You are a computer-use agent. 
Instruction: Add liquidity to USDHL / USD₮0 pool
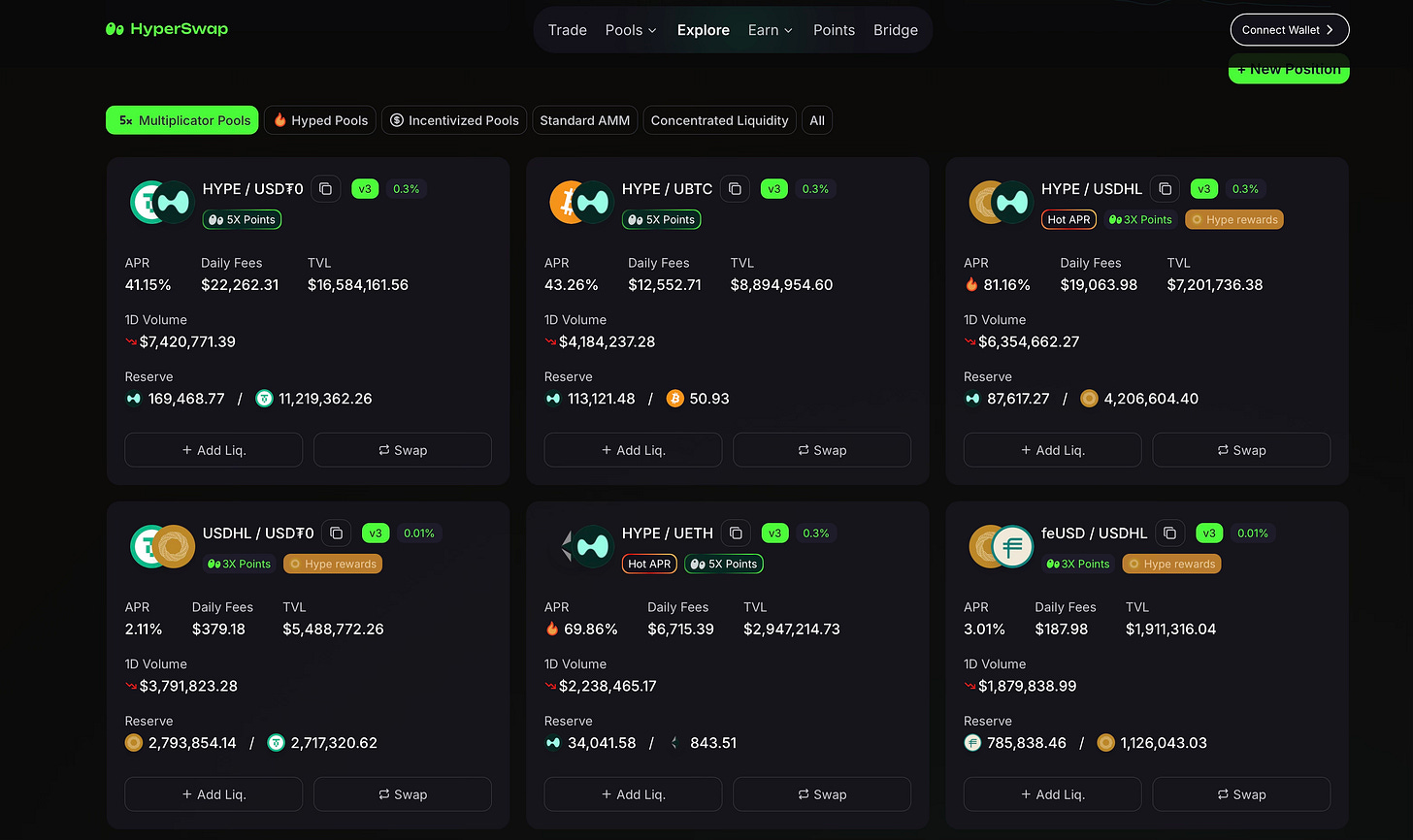pyautogui.click(x=214, y=794)
